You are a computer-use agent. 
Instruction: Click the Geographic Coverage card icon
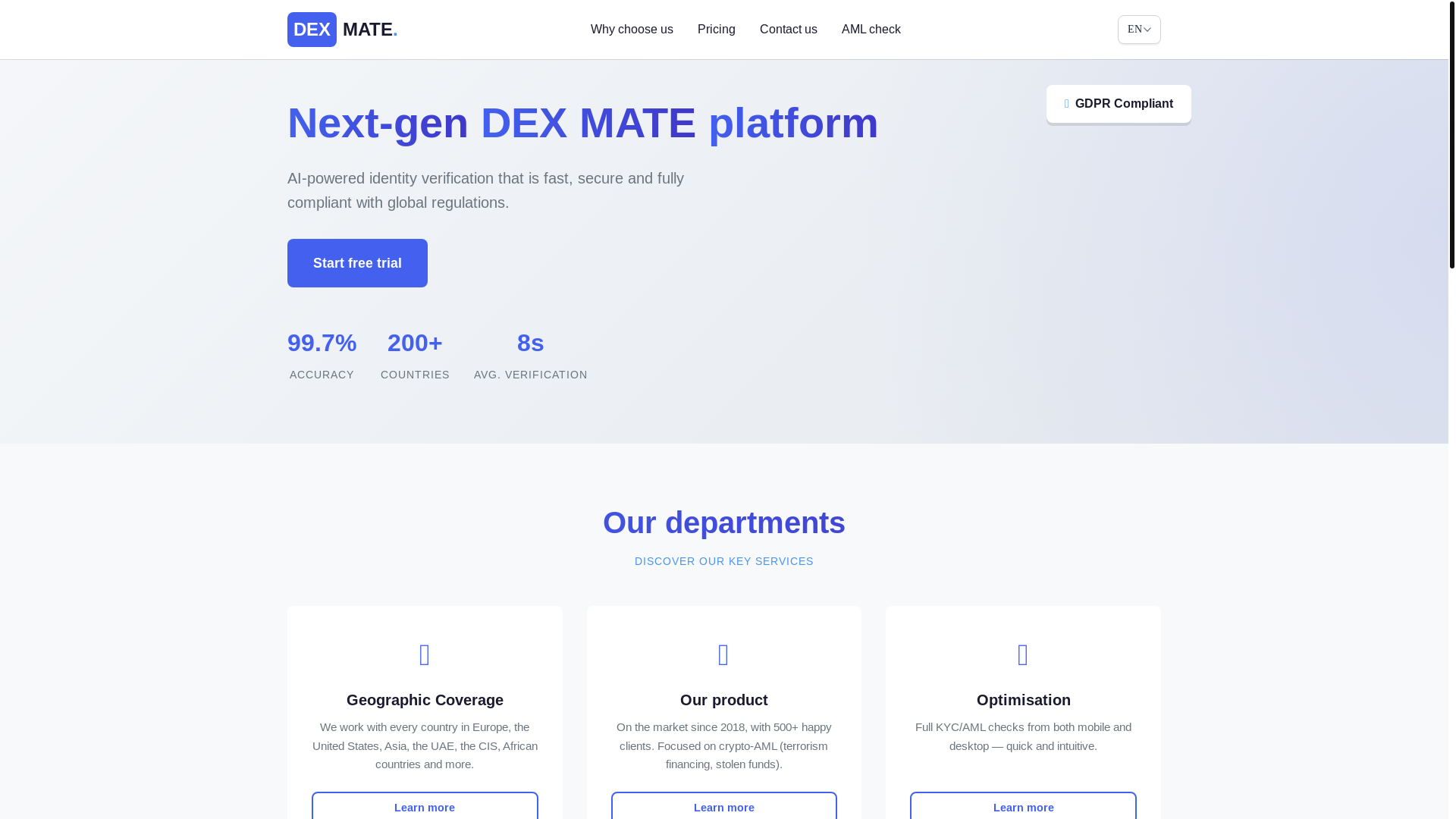425,654
